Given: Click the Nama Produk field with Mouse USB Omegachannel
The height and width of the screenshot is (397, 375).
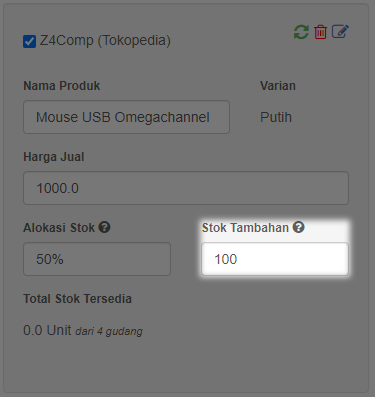Looking at the screenshot, I should coord(126,117).
